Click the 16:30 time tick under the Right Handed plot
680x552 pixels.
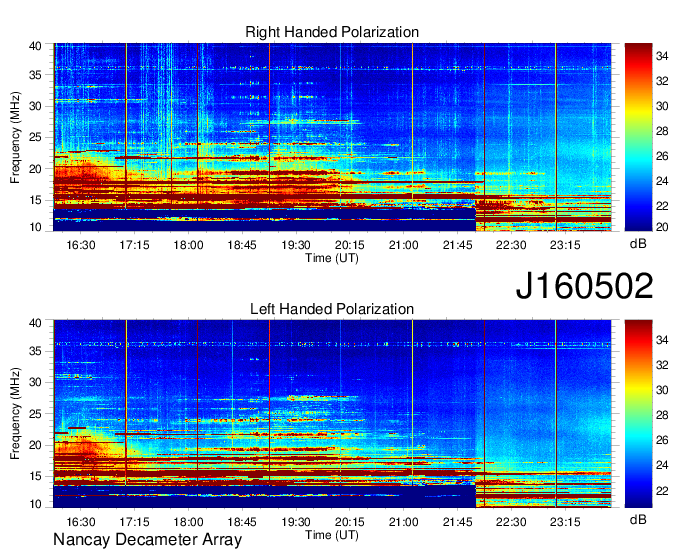[x=81, y=245]
